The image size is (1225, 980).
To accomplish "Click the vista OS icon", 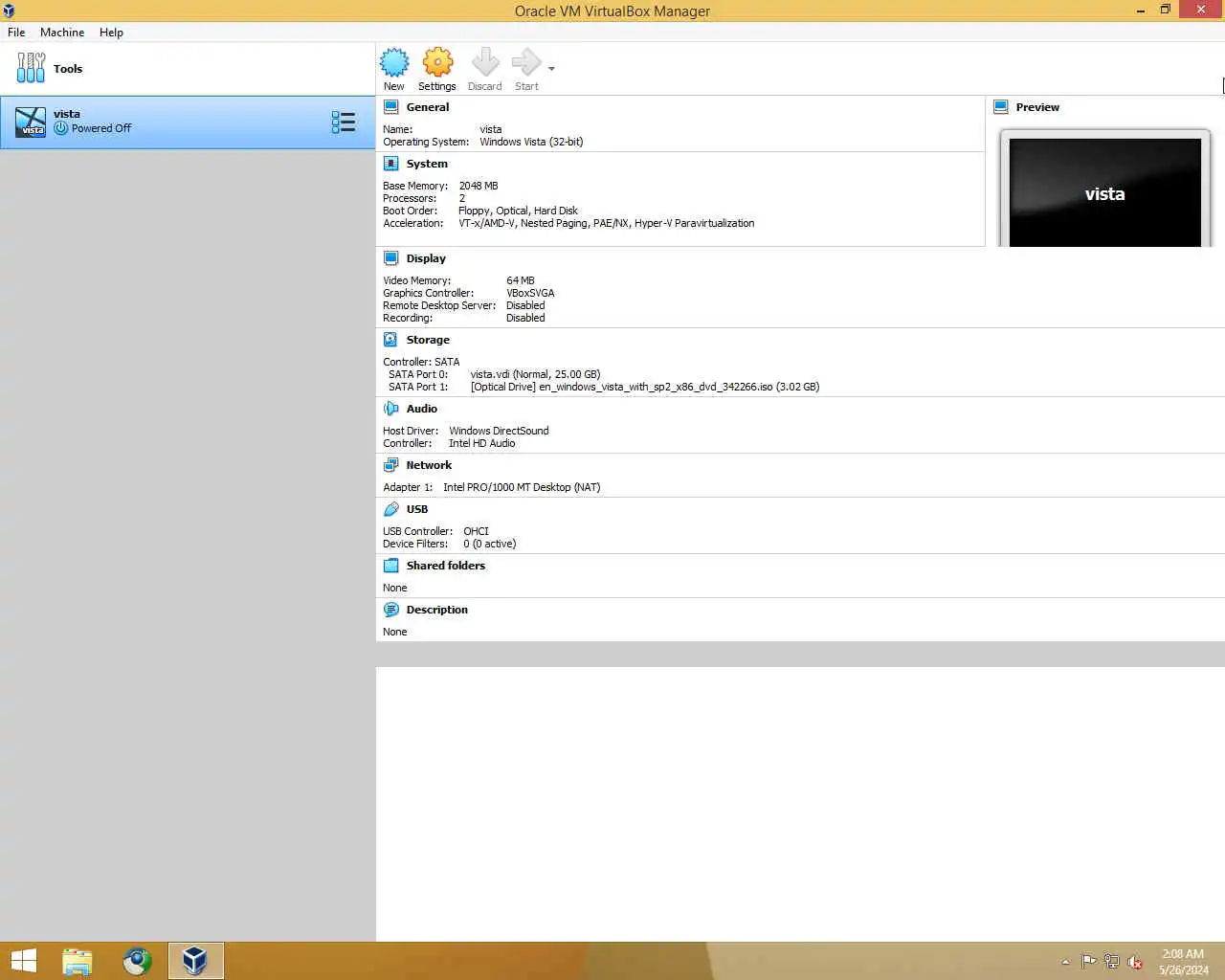I will pos(31,122).
